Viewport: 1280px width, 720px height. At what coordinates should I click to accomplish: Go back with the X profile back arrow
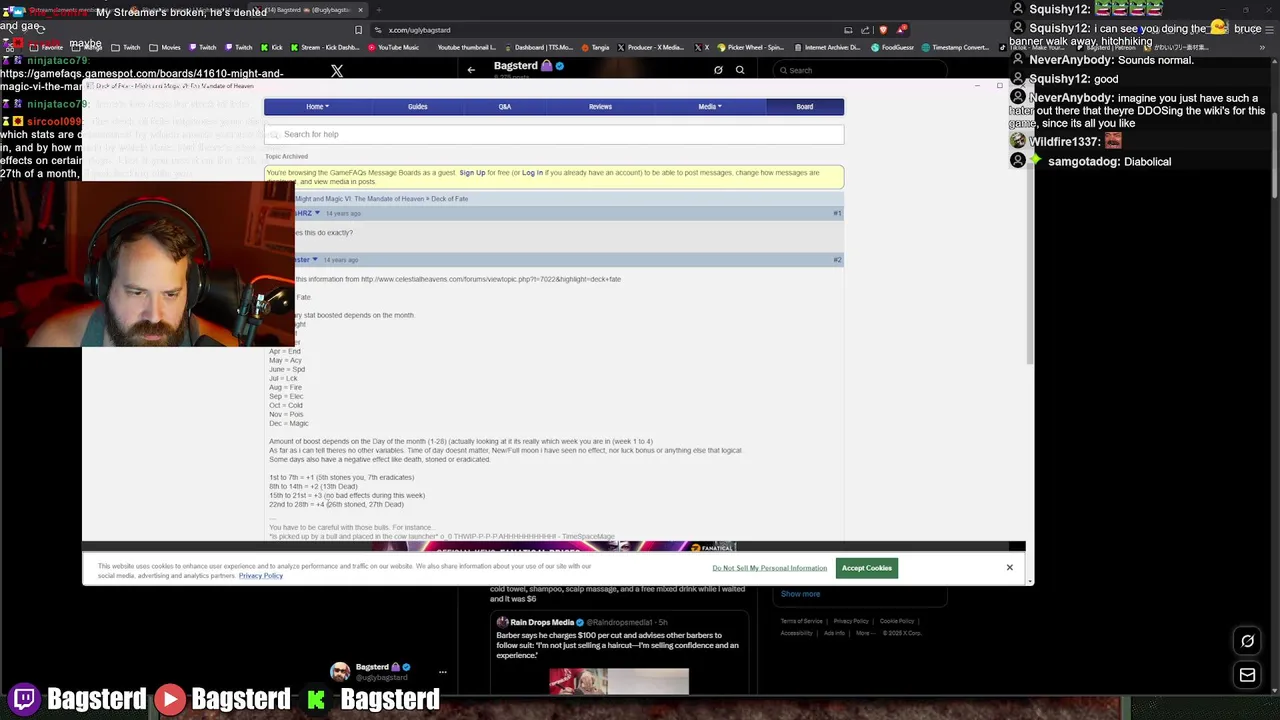pos(471,70)
